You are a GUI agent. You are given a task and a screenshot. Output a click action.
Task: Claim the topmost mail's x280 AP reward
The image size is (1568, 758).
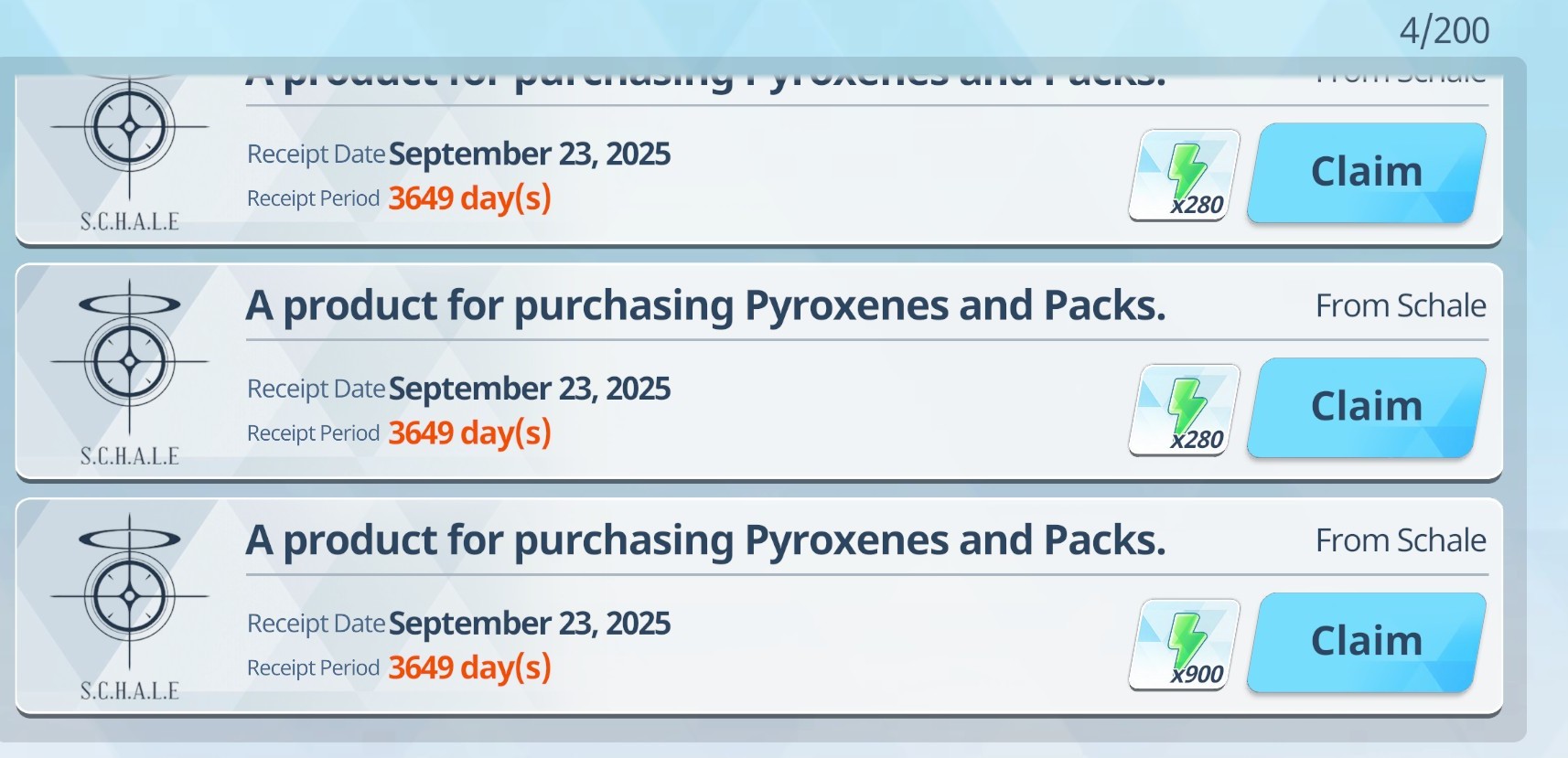(x=1367, y=172)
